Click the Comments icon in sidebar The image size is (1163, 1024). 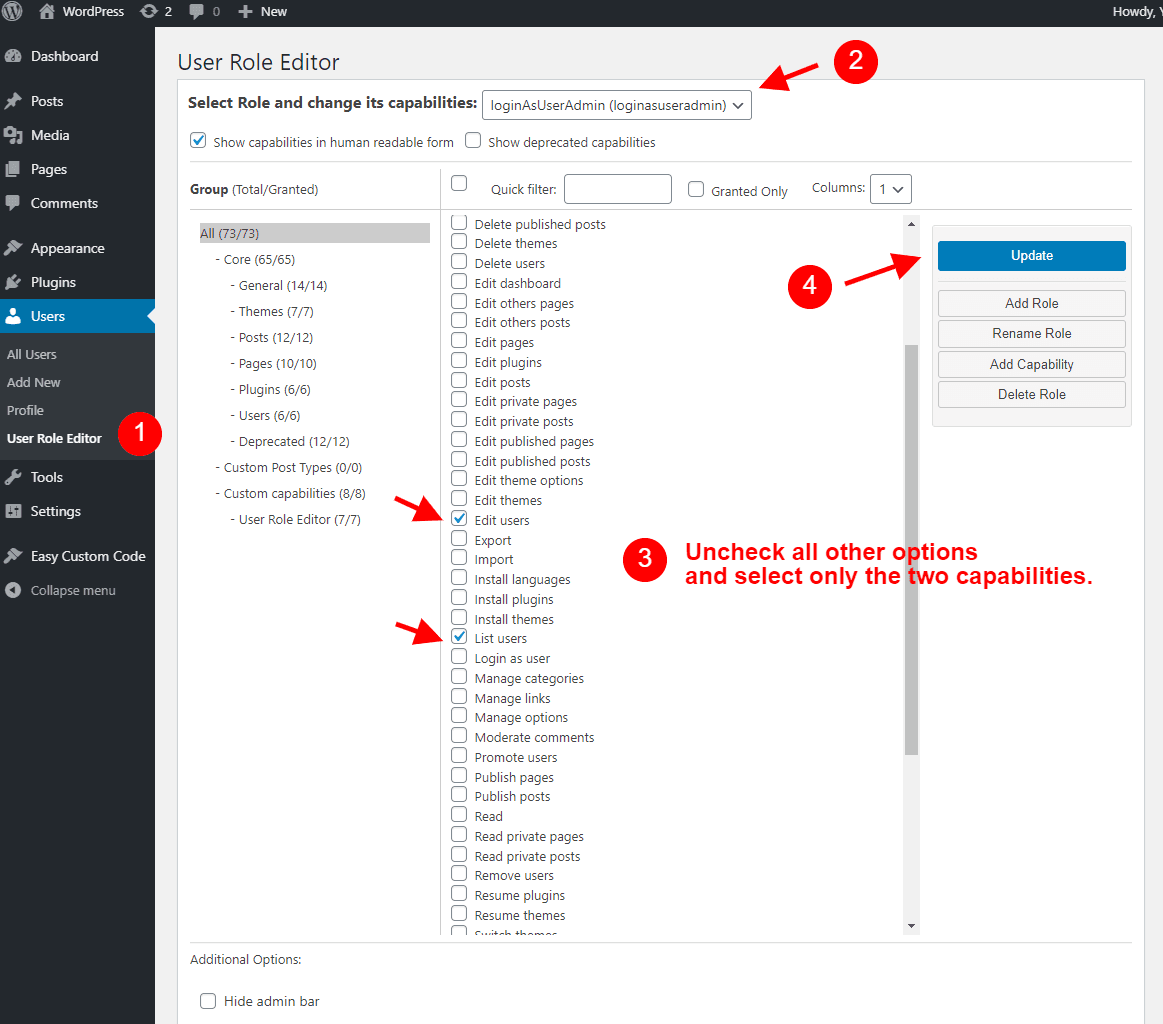point(13,202)
